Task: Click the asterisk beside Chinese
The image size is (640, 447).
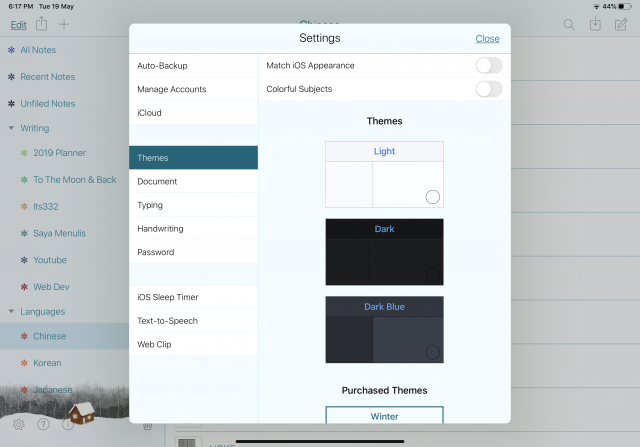Action: coord(24,336)
